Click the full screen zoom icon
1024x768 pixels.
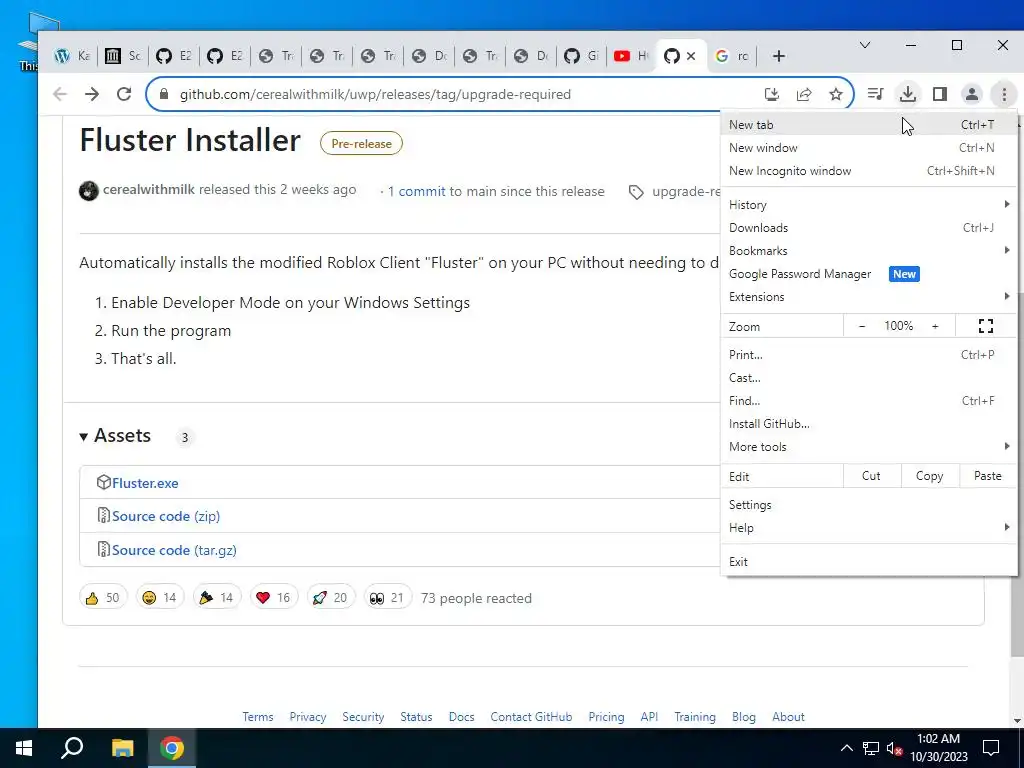click(985, 326)
